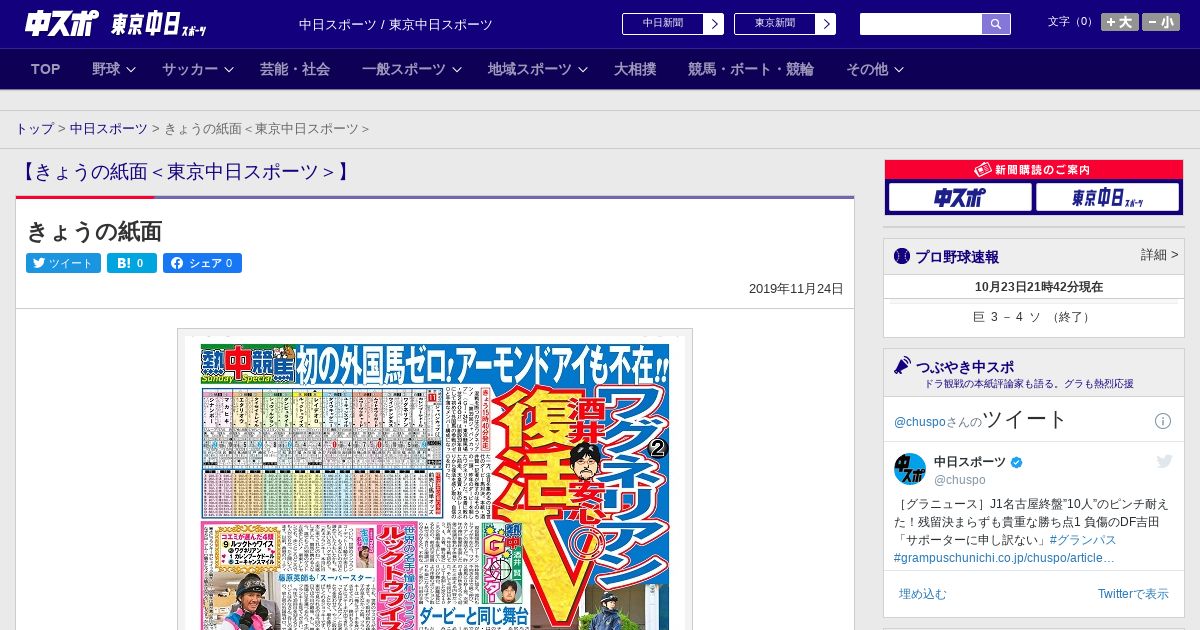This screenshot has height=630, width=1200.
Task: Click the 東京中日スポーツ subscription banner button
Action: click(x=1108, y=197)
